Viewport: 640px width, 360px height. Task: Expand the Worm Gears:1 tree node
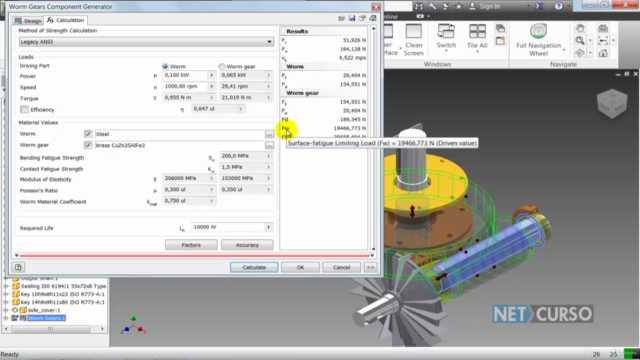coord(6,318)
